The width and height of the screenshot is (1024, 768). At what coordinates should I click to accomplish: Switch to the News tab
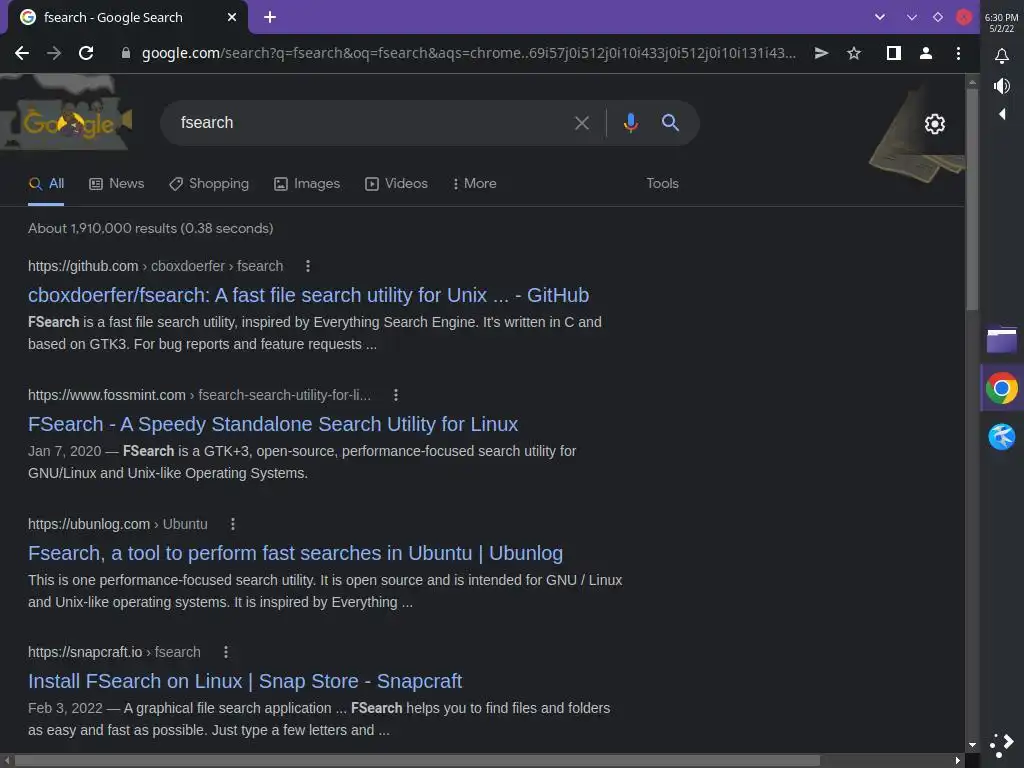coord(117,184)
